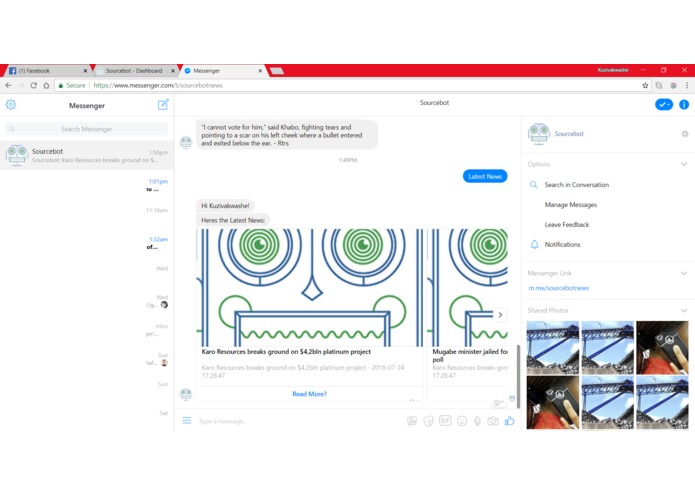
Task: Collapse the Shared Photos section
Action: coord(684,311)
